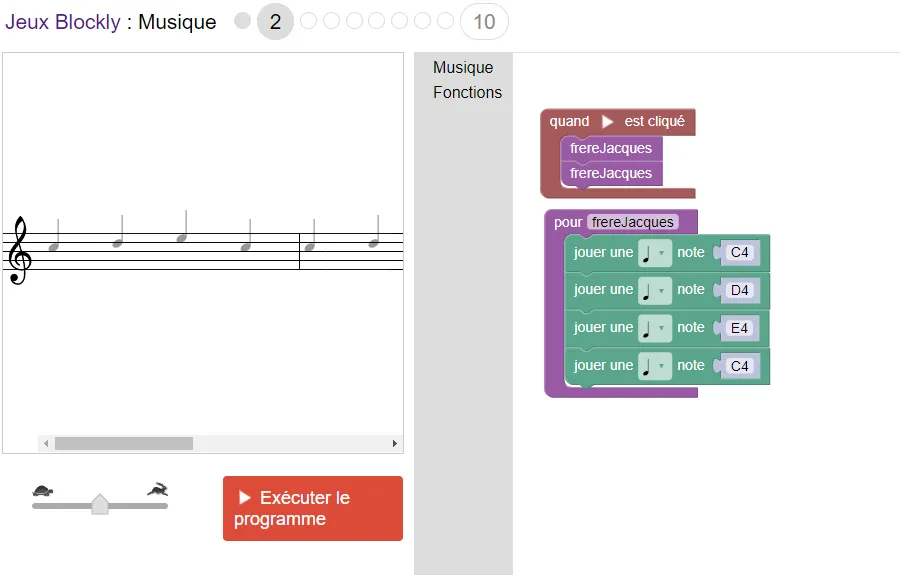Click level 1 filled dot indicator
Image resolution: width=900 pixels, height=575 pixels.
coord(242,21)
